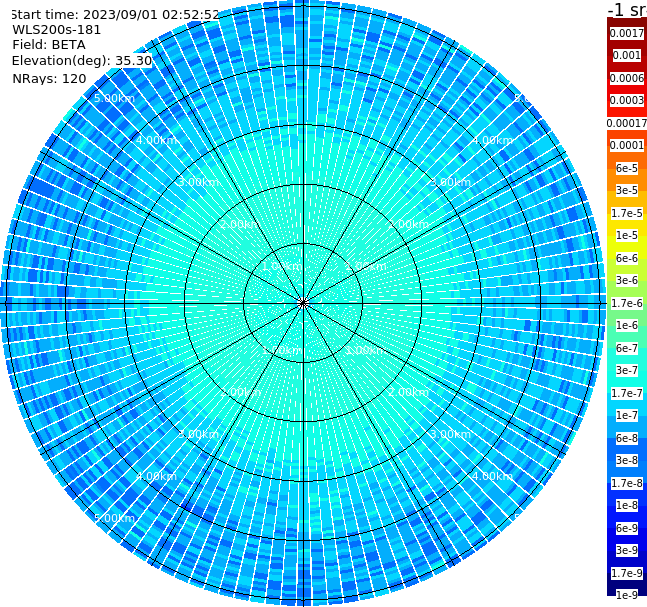Select the Elevation(deg): 35.30 text

[x=82, y=61]
